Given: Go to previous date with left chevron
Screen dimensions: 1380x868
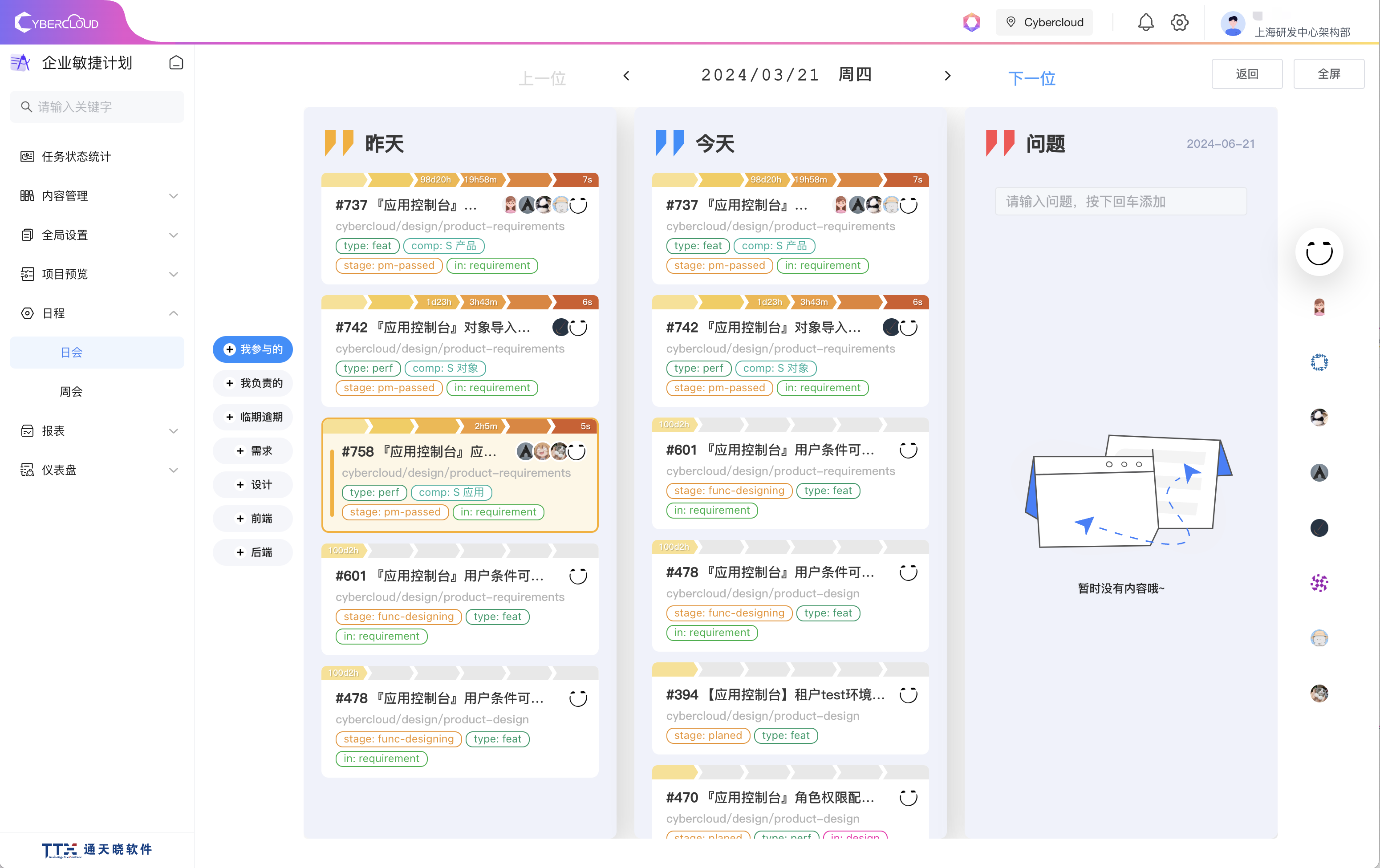Looking at the screenshot, I should pyautogui.click(x=626, y=76).
